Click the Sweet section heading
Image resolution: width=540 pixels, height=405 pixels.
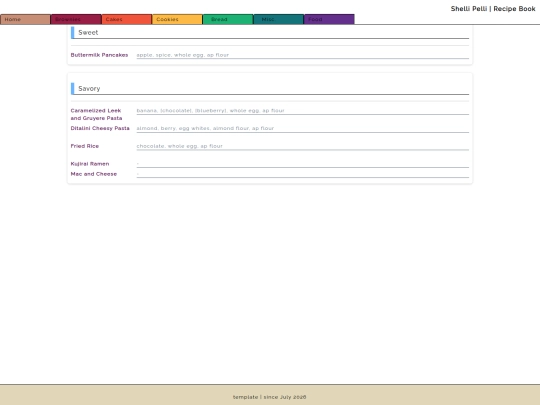point(88,32)
